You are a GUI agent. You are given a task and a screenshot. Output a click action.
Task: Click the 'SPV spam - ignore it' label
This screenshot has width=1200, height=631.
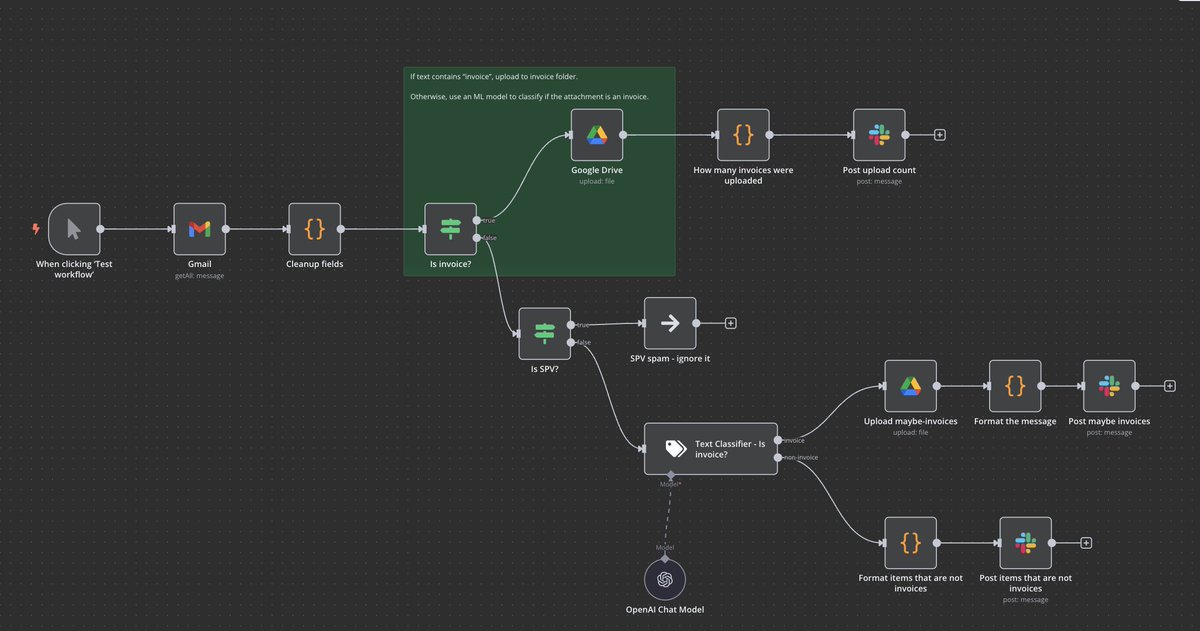pyautogui.click(x=670, y=358)
